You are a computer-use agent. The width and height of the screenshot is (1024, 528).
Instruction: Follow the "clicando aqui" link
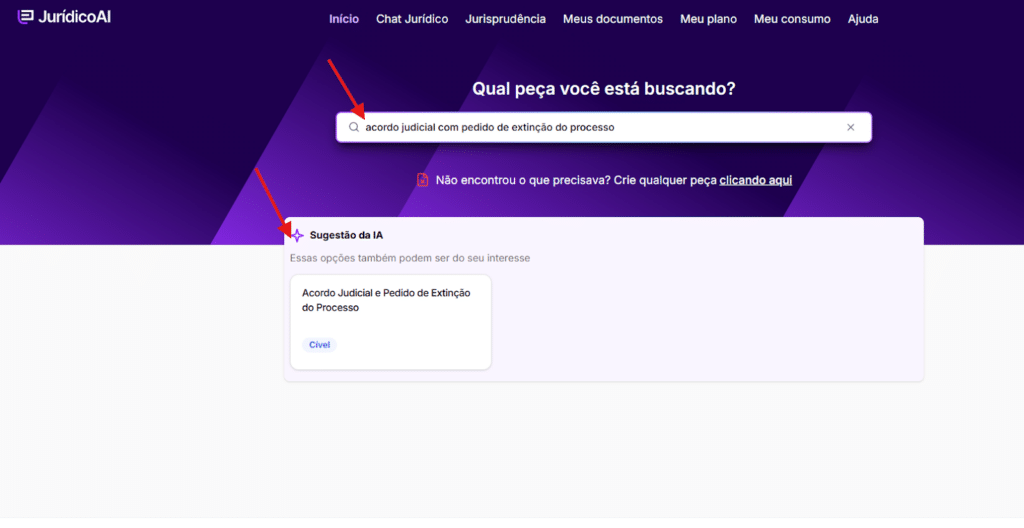point(755,180)
